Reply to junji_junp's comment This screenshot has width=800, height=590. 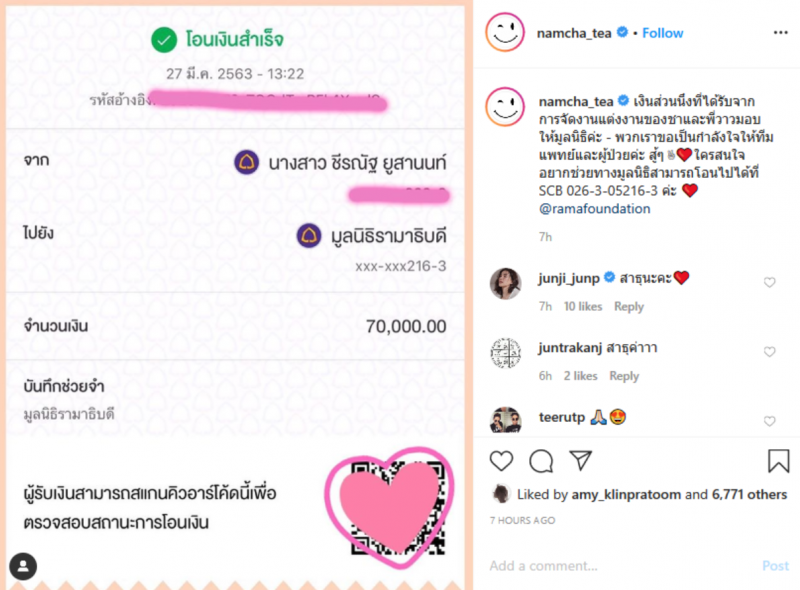click(x=629, y=306)
